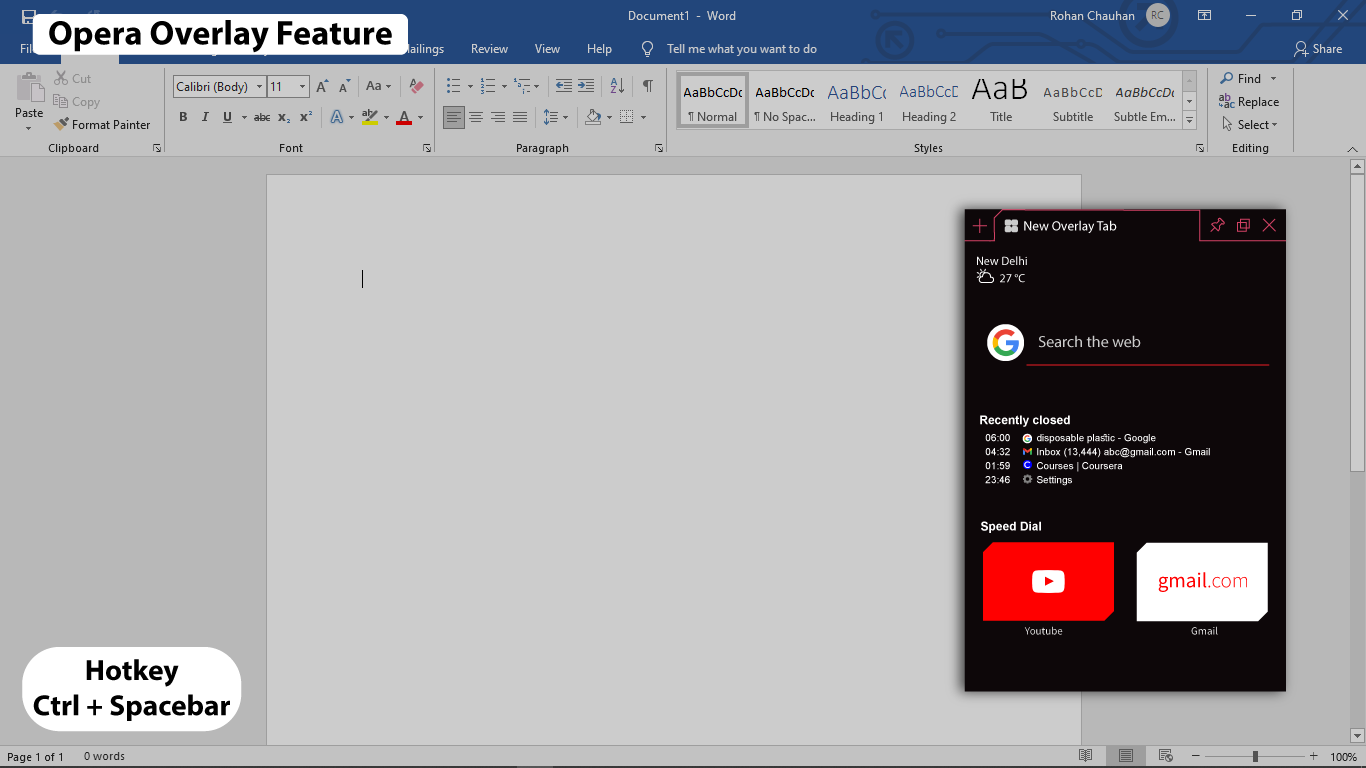Click the Google logo in the overlay
Image resolution: width=1366 pixels, height=768 pixels.
pyautogui.click(x=1005, y=342)
